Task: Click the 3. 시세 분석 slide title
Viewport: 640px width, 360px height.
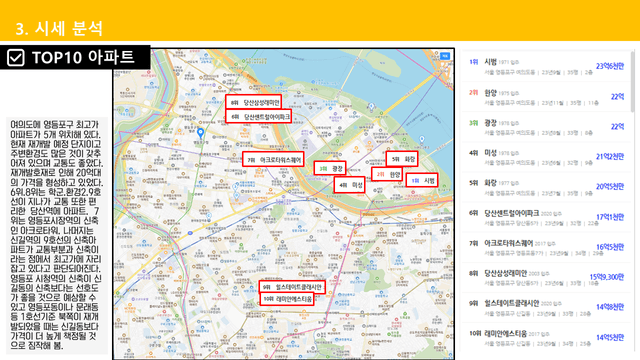Action: [x=59, y=29]
